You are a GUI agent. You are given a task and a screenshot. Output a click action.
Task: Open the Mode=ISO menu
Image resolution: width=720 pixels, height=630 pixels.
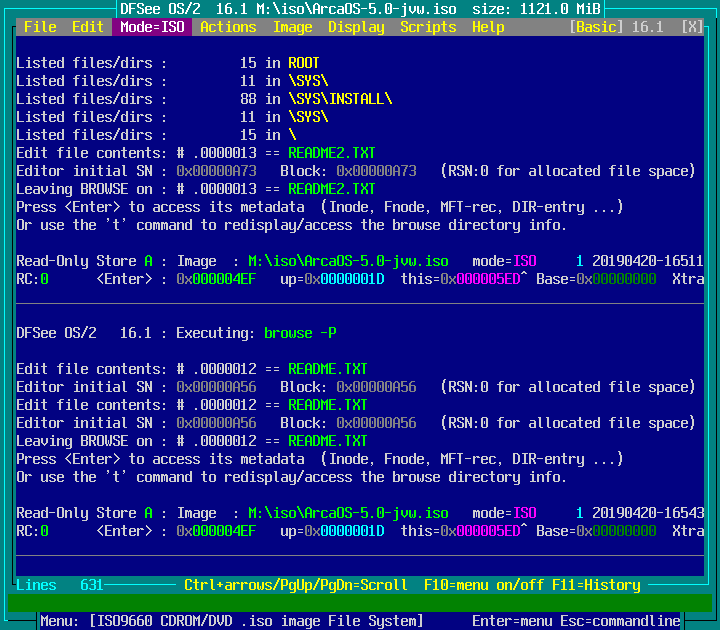(152, 27)
